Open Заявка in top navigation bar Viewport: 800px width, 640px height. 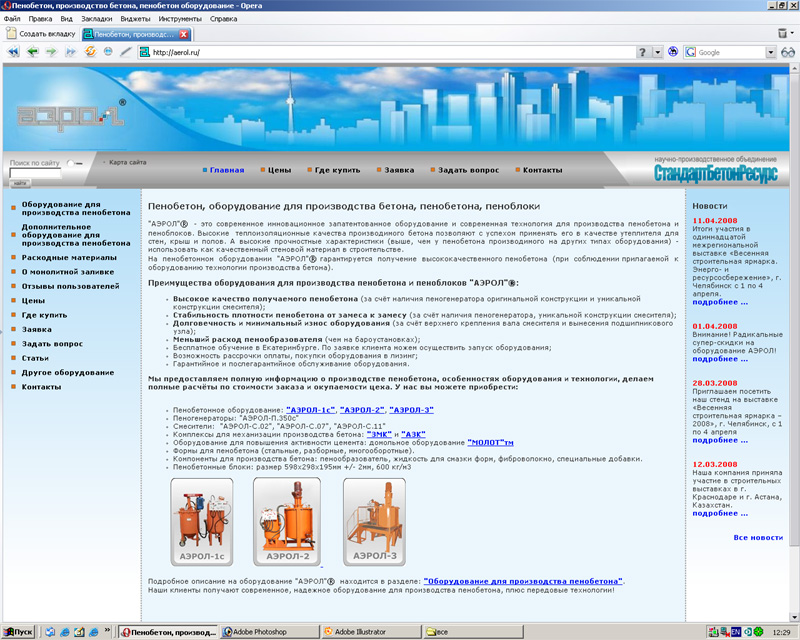(399, 170)
